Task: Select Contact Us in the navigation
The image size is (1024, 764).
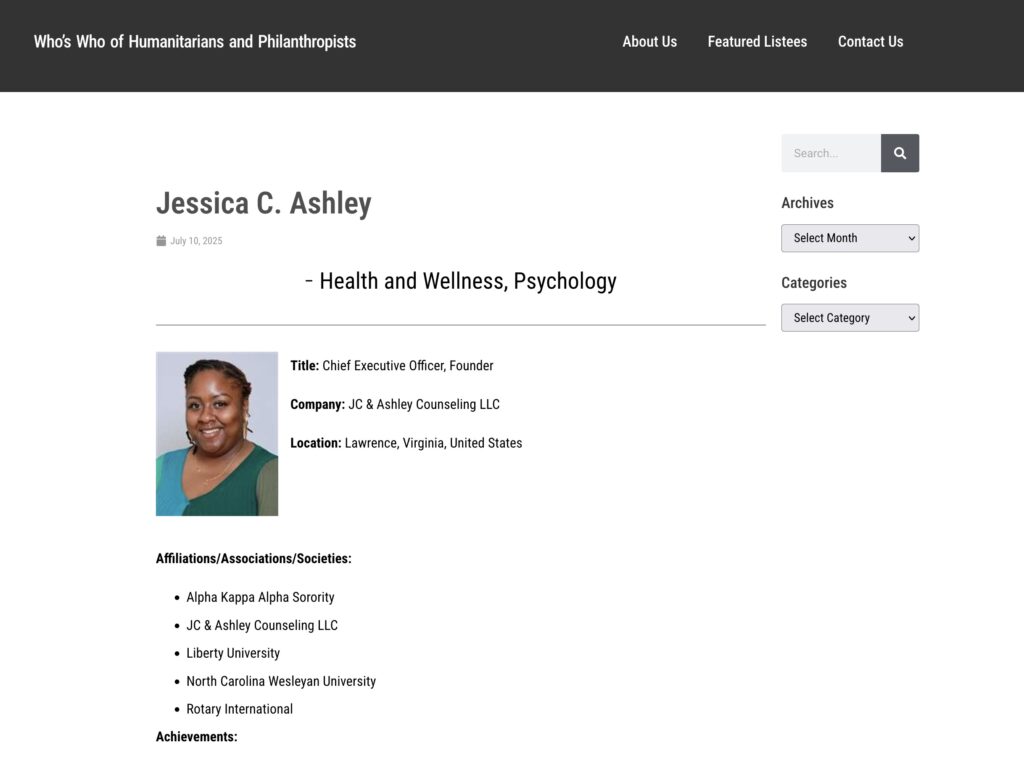Action: [870, 42]
